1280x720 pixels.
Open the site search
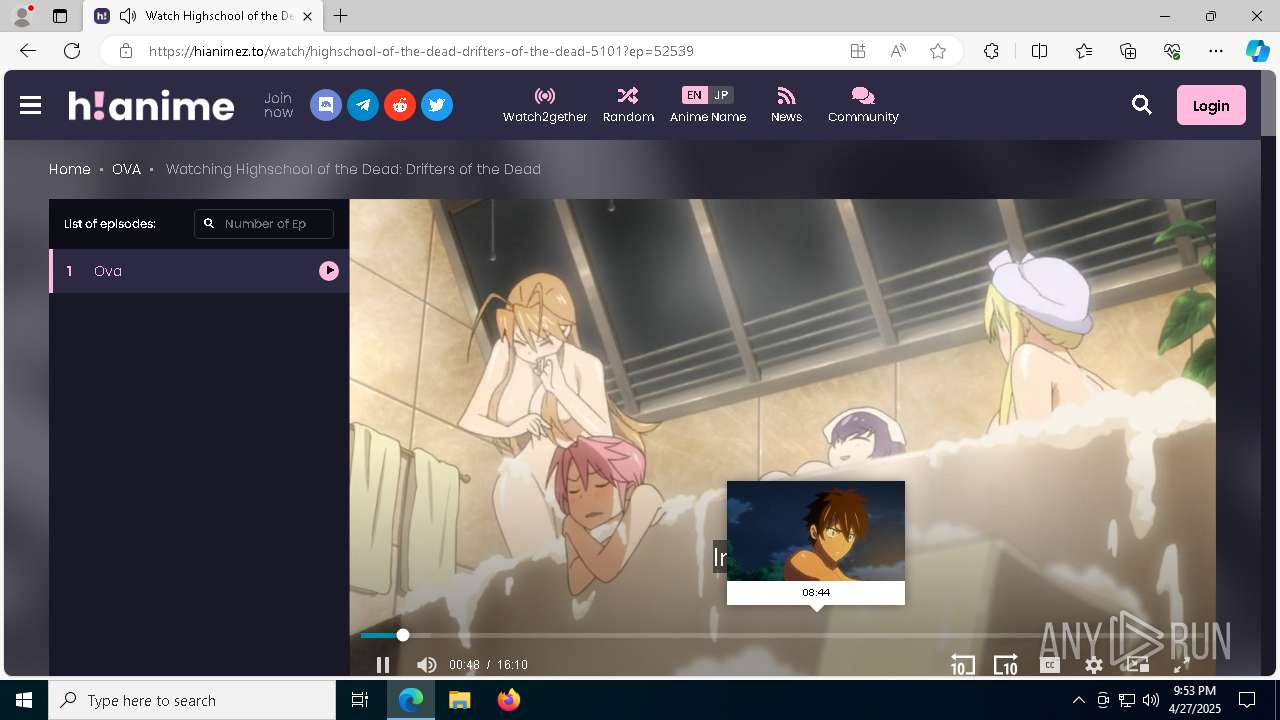(1142, 105)
